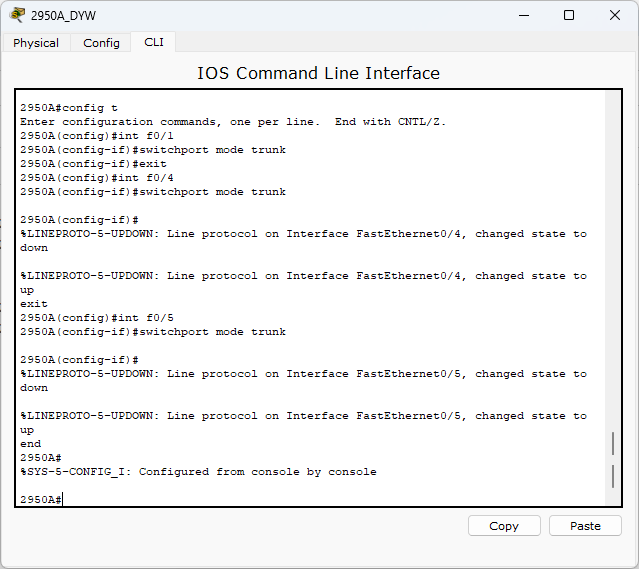Image resolution: width=639 pixels, height=569 pixels.
Task: Click the Packet Tracer switch icon in title bar
Action: tap(17, 15)
